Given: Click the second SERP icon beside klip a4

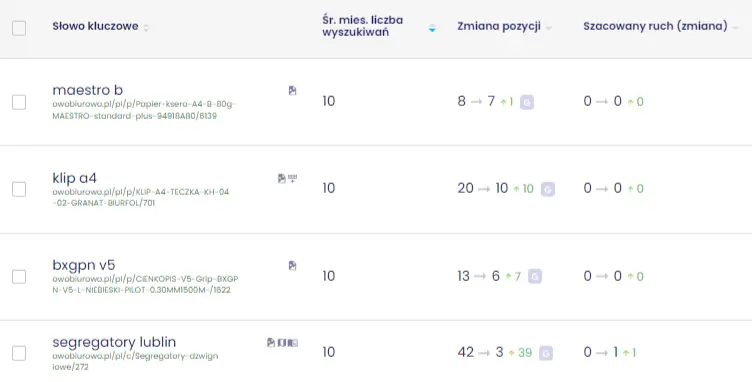Looking at the screenshot, I should click(x=293, y=178).
